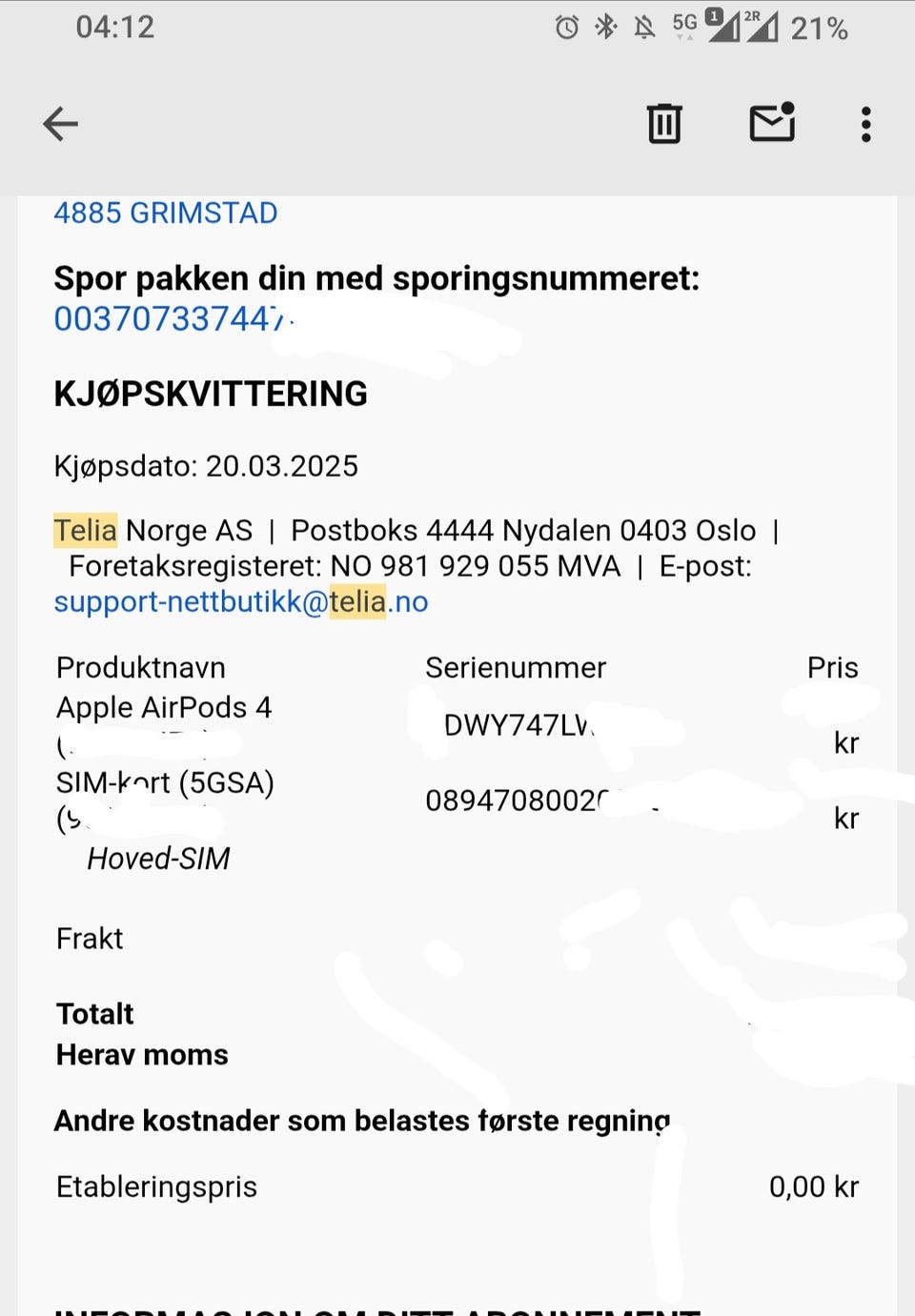Tap serial number DWY747LV text
The height and width of the screenshot is (1316, 915).
click(518, 726)
